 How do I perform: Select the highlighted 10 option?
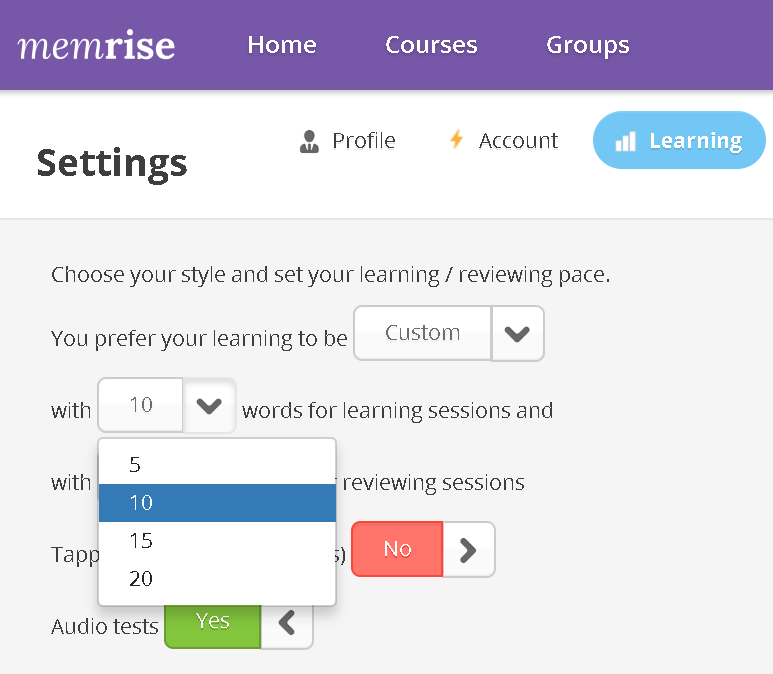click(217, 502)
